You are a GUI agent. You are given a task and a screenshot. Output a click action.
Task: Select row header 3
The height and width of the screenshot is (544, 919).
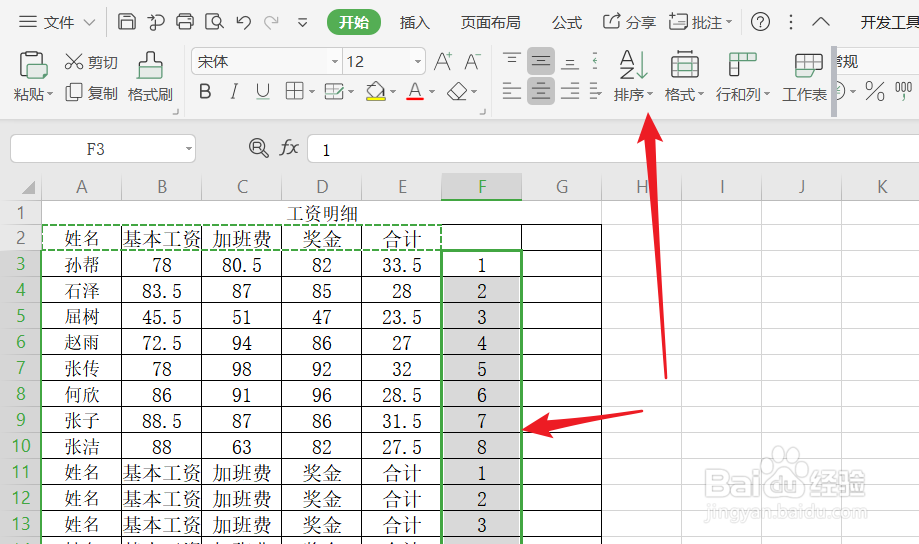click(x=21, y=264)
